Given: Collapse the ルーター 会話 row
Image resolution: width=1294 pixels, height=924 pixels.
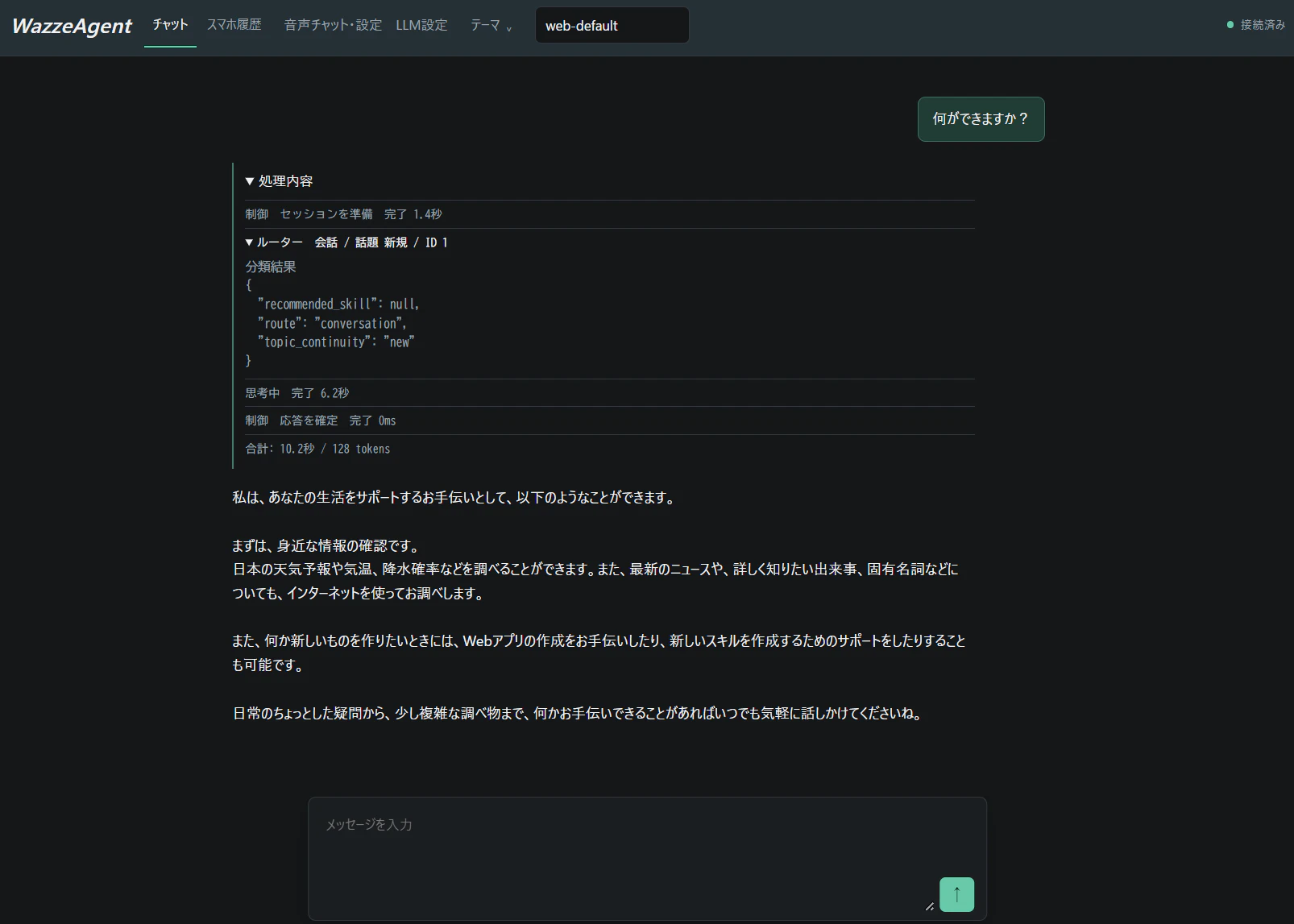Looking at the screenshot, I should [346, 242].
